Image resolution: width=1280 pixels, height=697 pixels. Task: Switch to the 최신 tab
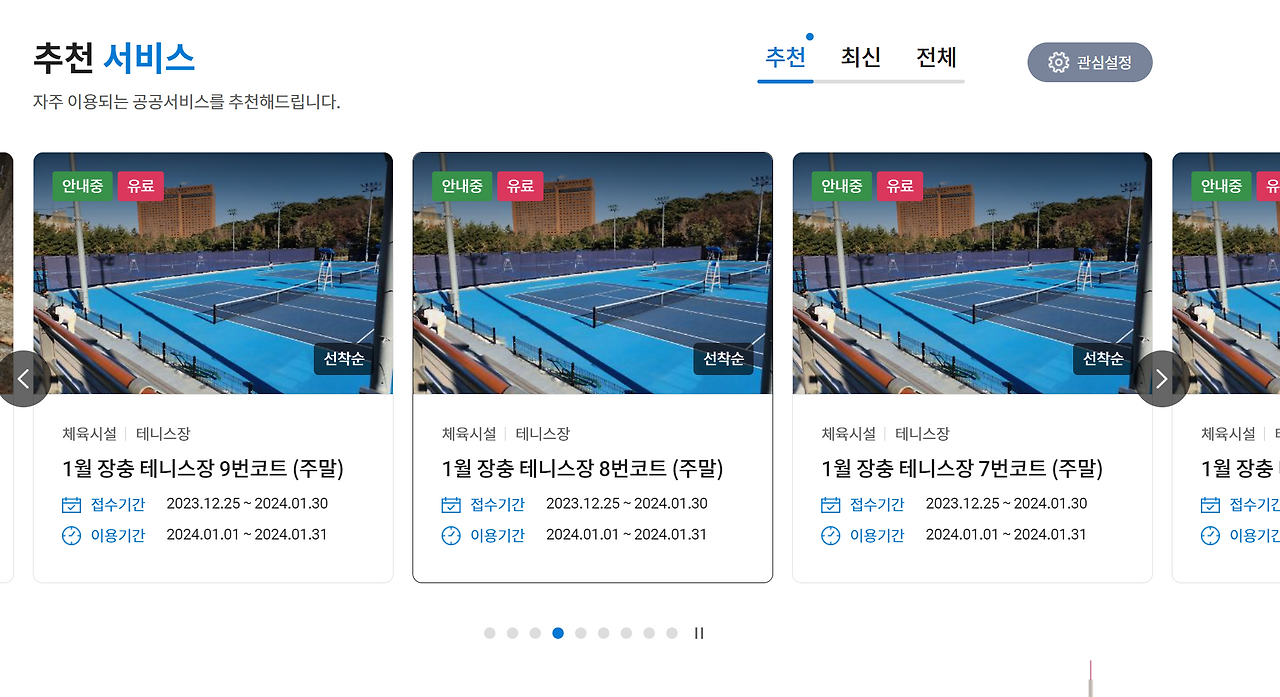[x=860, y=57]
